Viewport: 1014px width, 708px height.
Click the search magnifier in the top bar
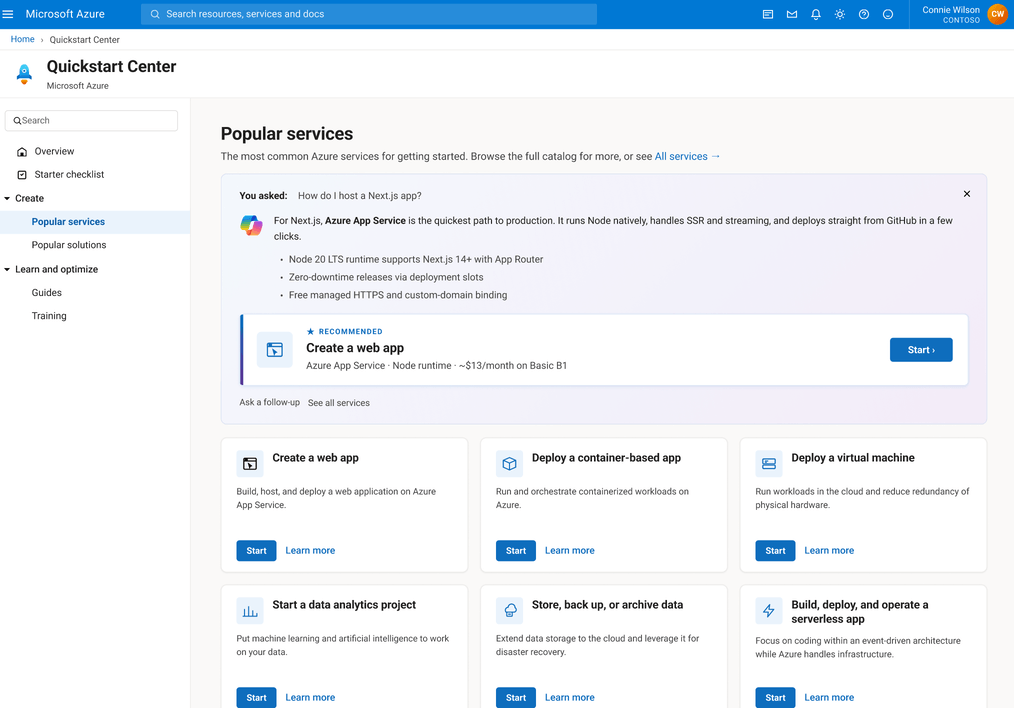tap(155, 14)
